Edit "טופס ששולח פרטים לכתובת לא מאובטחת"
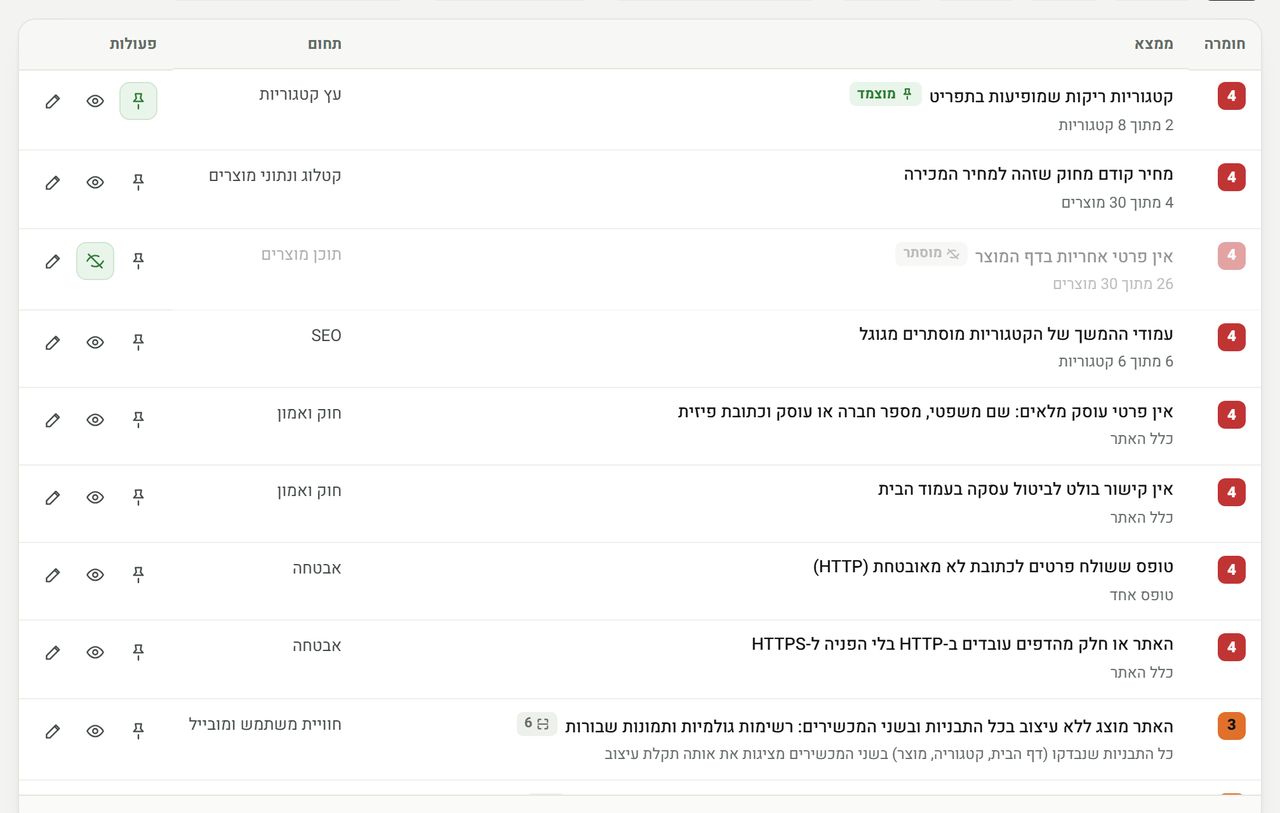Image resolution: width=1280 pixels, height=813 pixels. 53,575
